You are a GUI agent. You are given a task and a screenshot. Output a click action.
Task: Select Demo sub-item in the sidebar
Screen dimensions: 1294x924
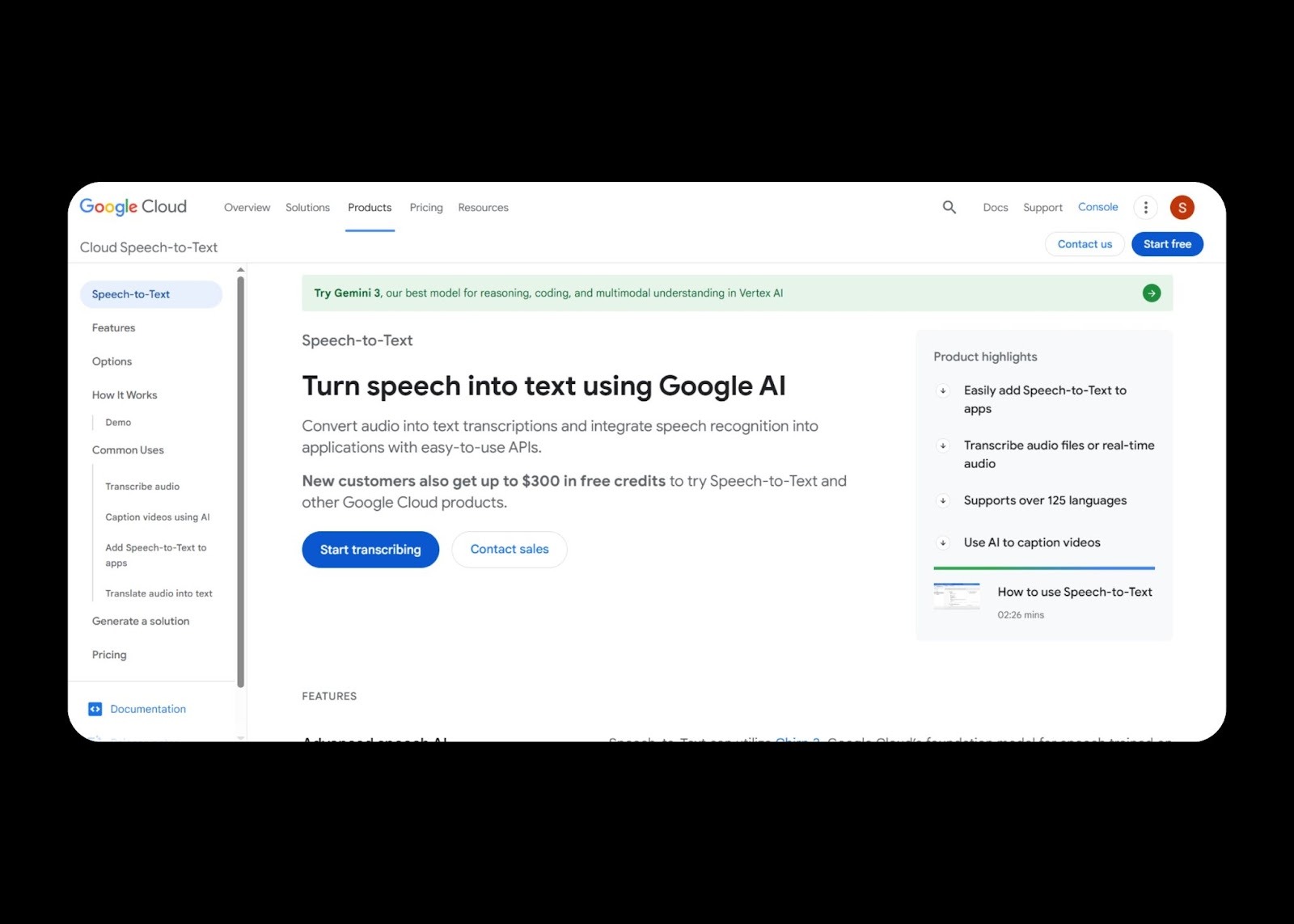[x=118, y=423]
